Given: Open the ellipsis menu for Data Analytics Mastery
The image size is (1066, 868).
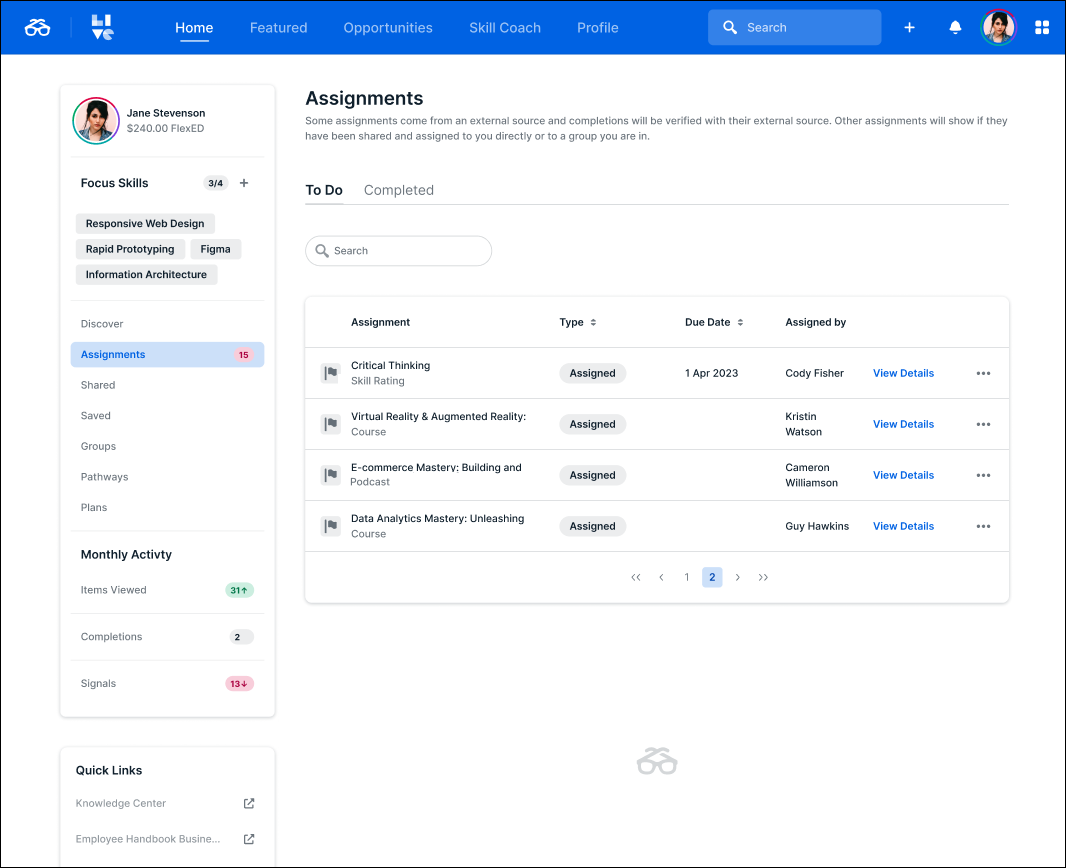Looking at the screenshot, I should point(983,526).
